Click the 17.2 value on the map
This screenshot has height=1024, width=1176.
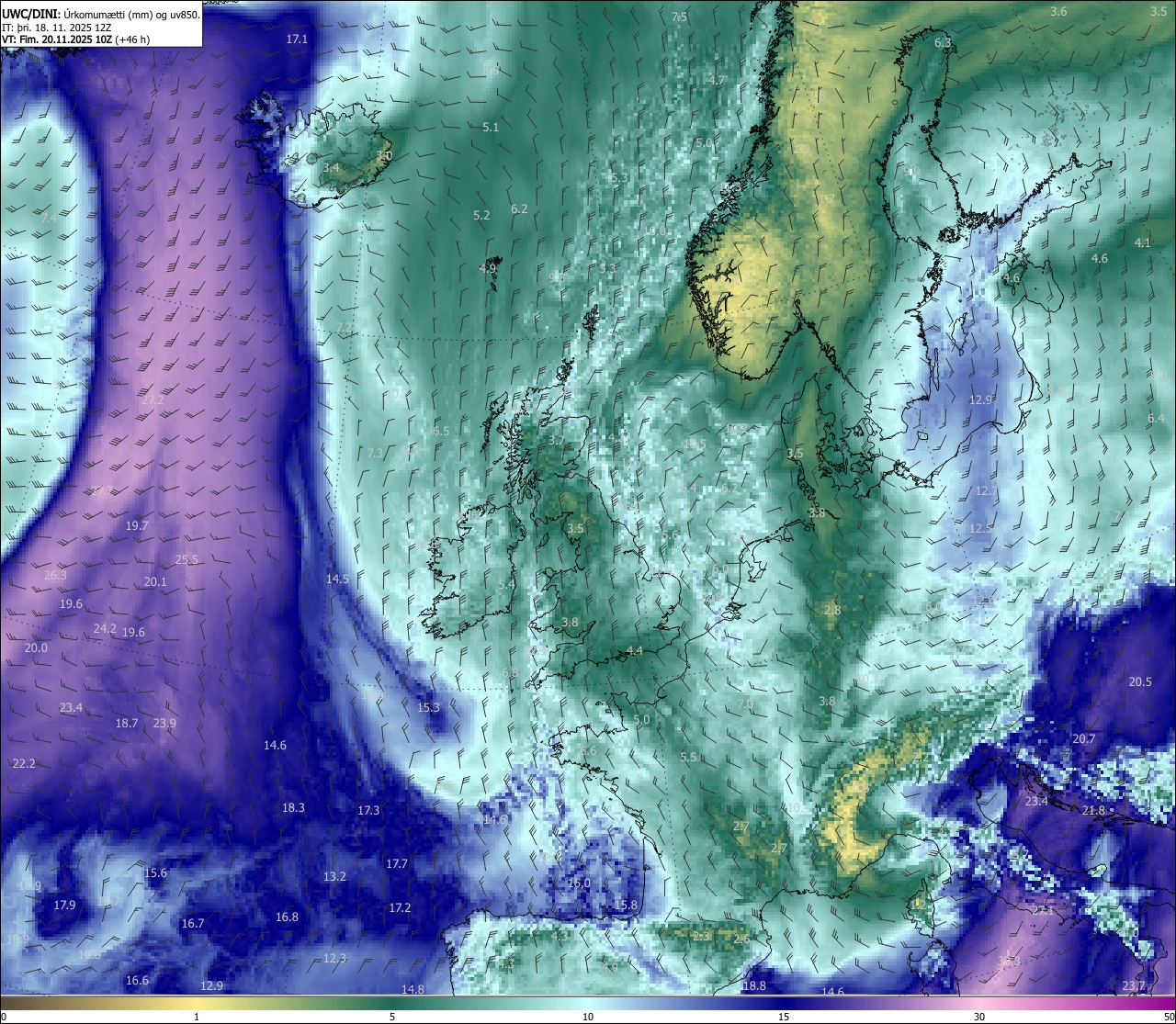[x=400, y=908]
